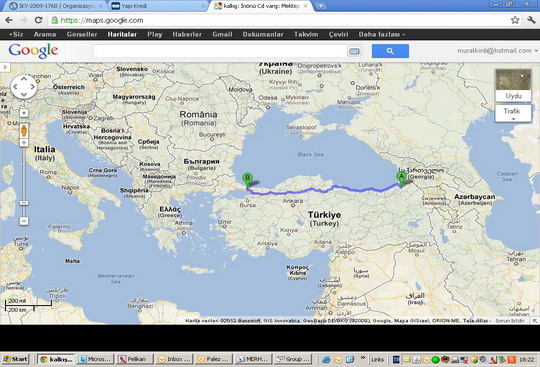Reload the page with refresh icon
Viewport: 540px width, 367px height.
(39, 20)
